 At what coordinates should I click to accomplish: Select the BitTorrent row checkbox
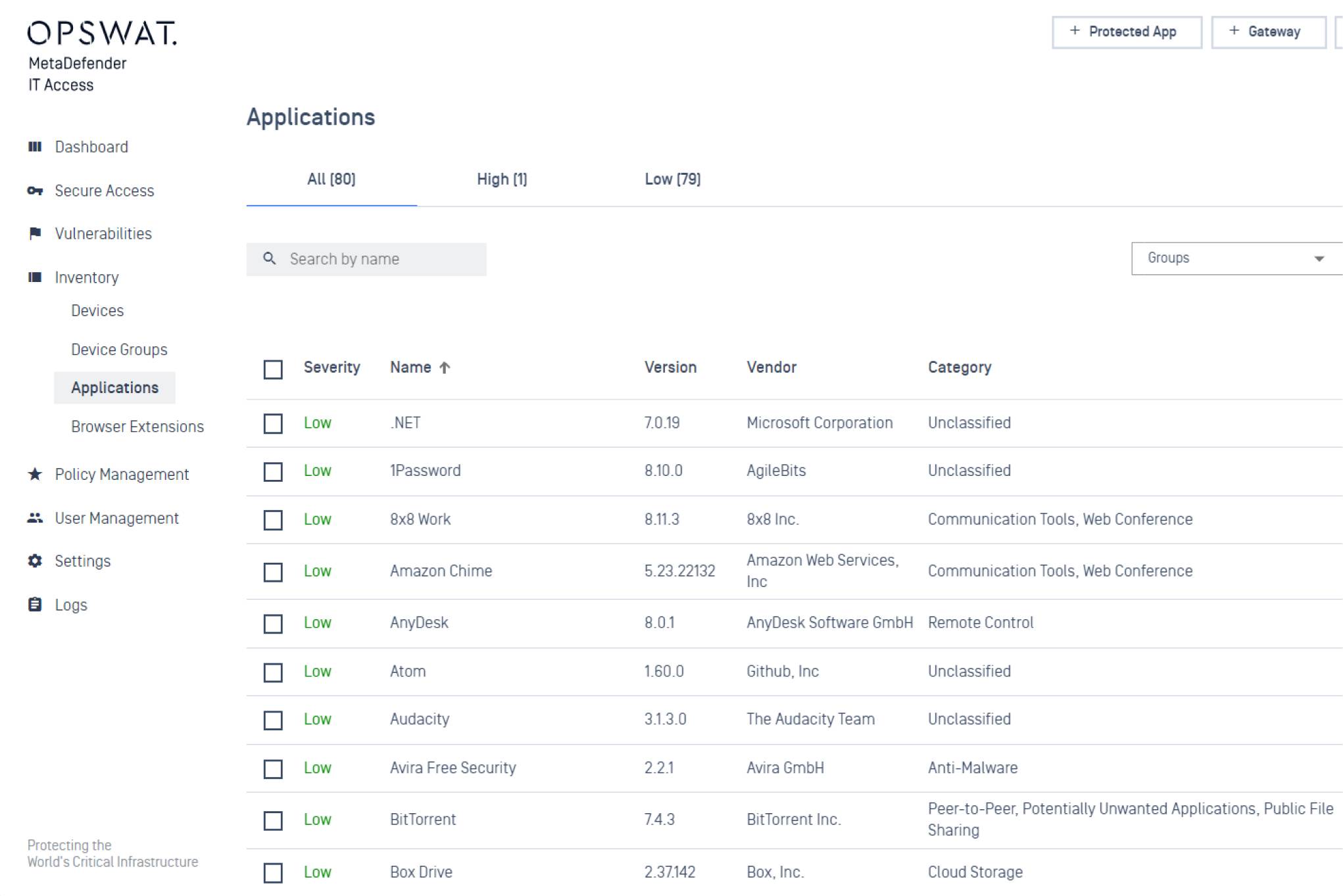pyautogui.click(x=273, y=820)
